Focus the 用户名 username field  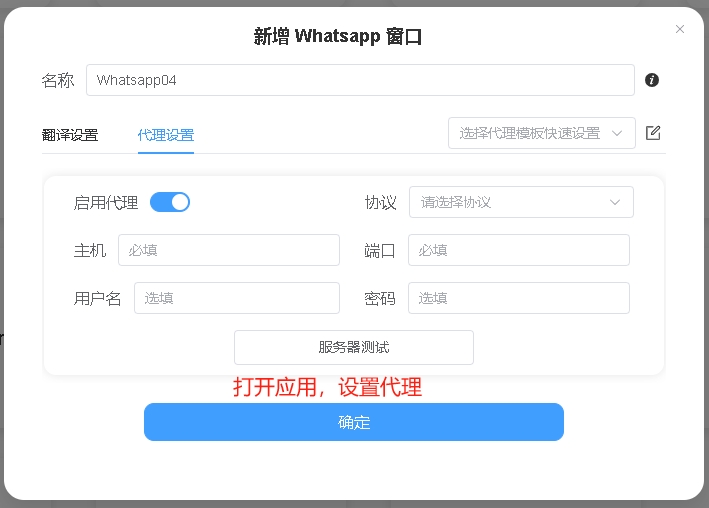coord(237,298)
